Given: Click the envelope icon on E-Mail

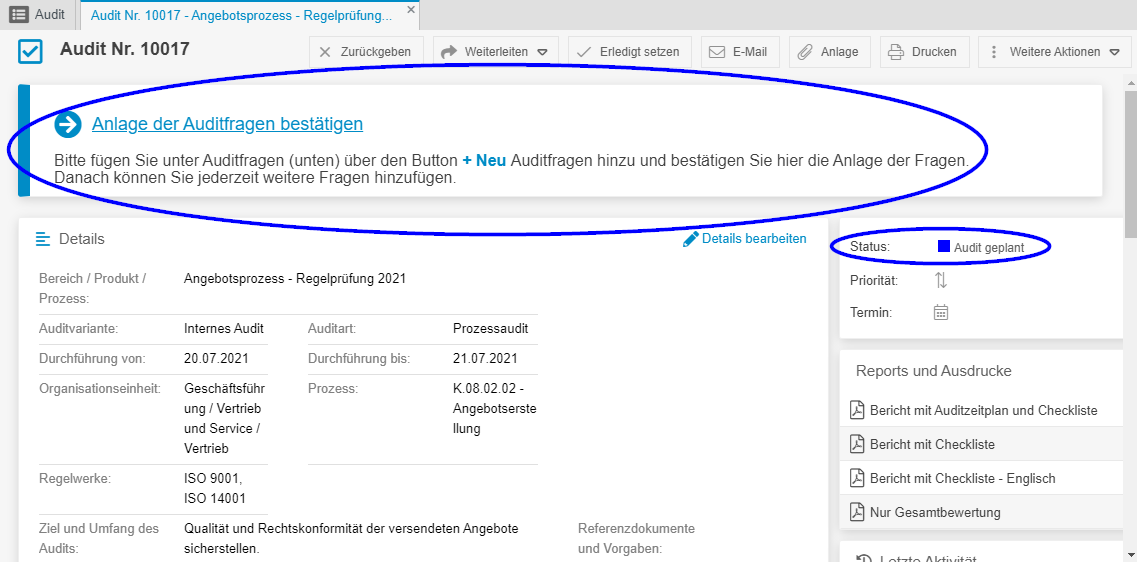Looking at the screenshot, I should tap(717, 52).
